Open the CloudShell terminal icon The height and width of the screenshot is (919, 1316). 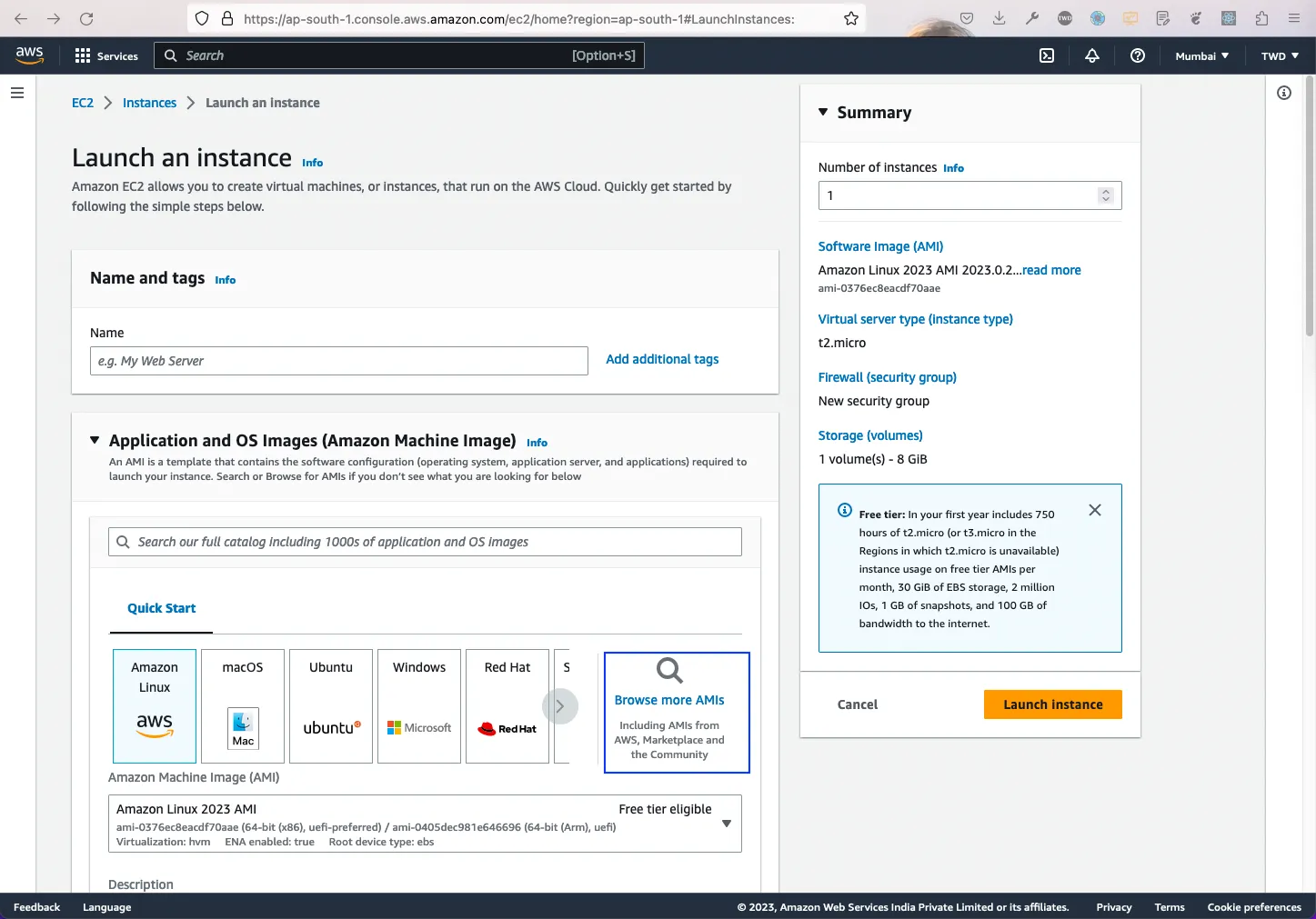(1047, 55)
